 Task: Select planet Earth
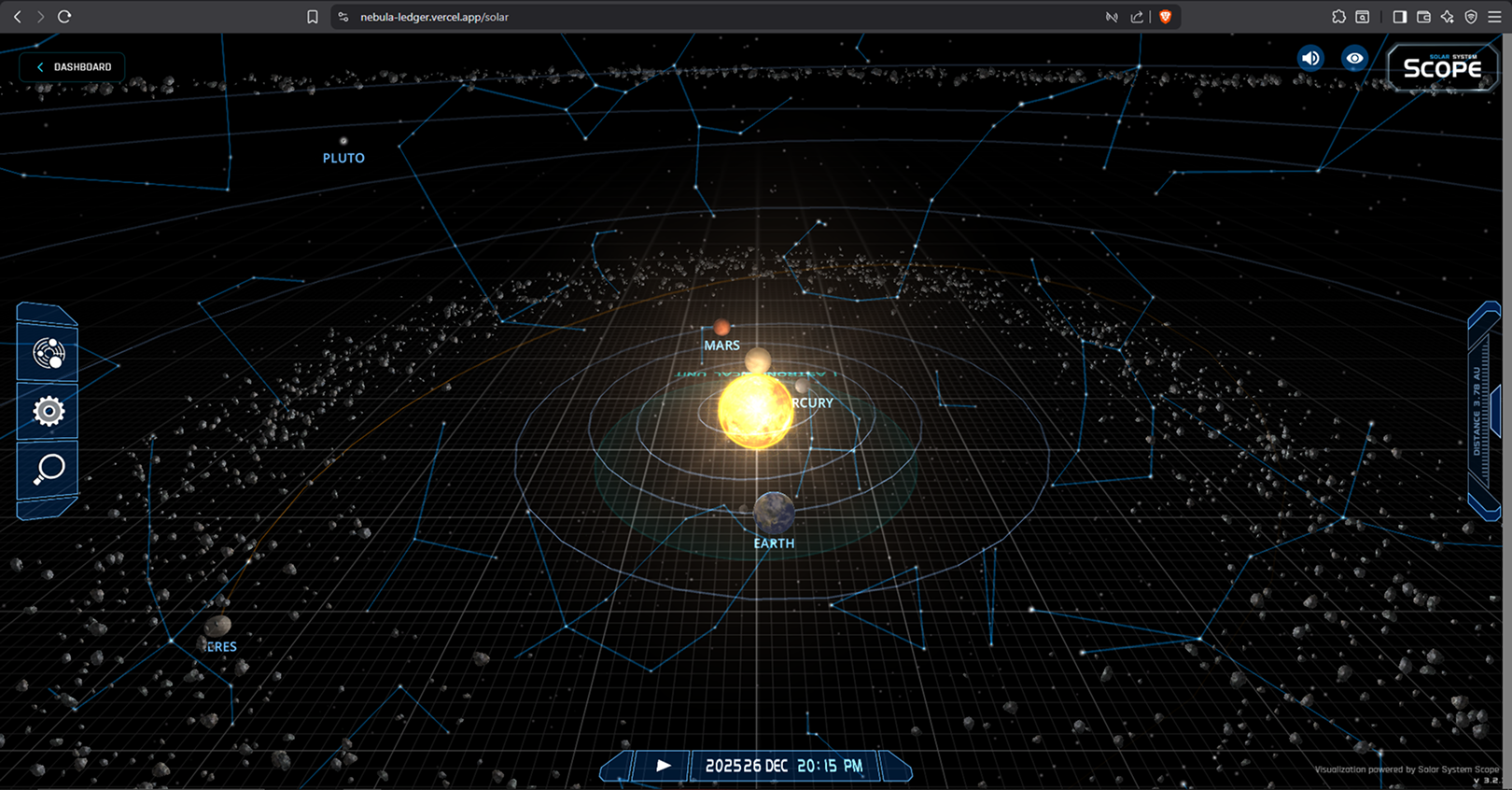(774, 513)
